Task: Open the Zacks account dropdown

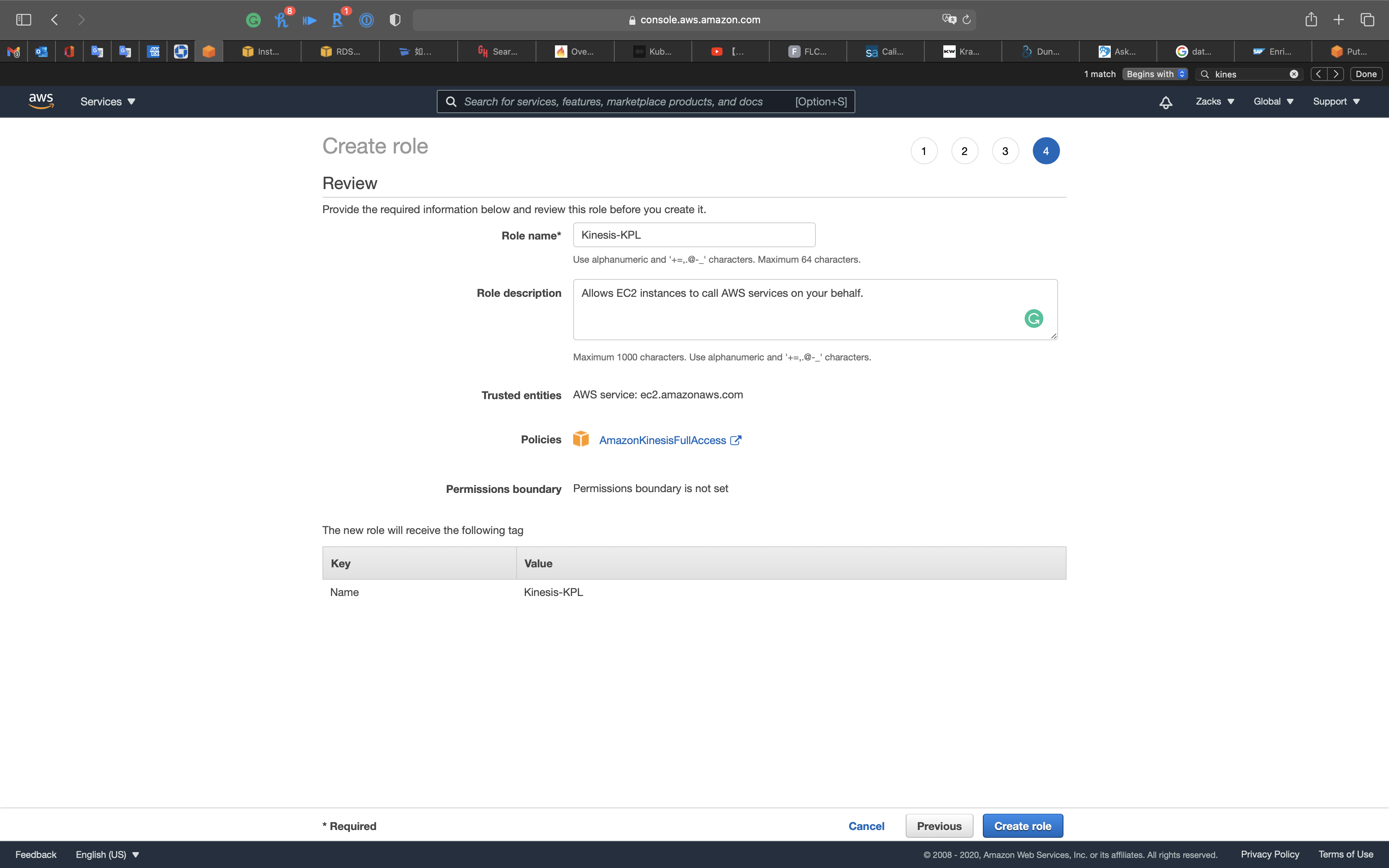Action: (x=1215, y=102)
